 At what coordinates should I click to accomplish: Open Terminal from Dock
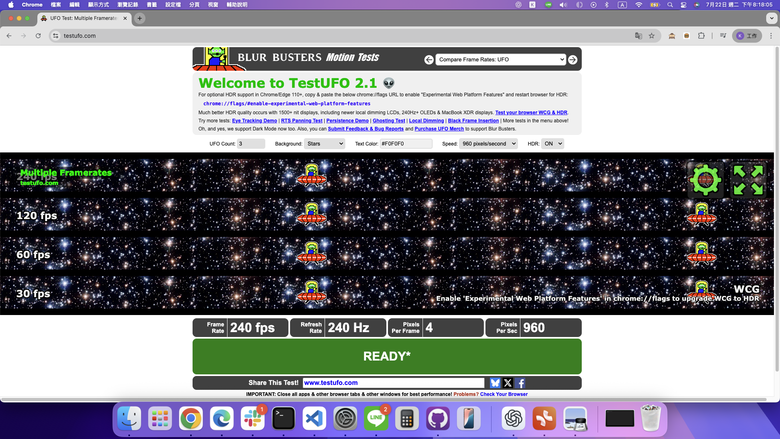coord(284,419)
